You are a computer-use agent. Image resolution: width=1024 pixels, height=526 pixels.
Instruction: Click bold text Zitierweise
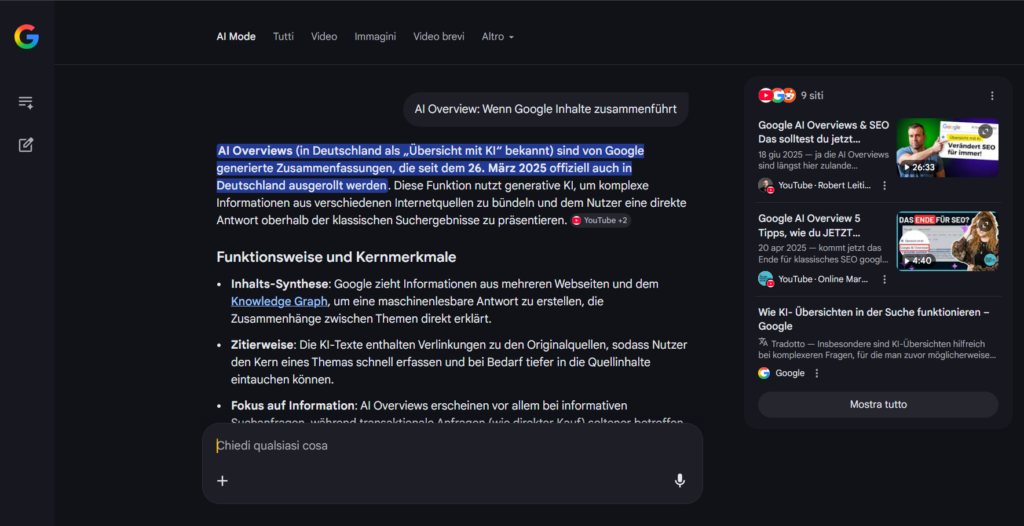coord(264,344)
